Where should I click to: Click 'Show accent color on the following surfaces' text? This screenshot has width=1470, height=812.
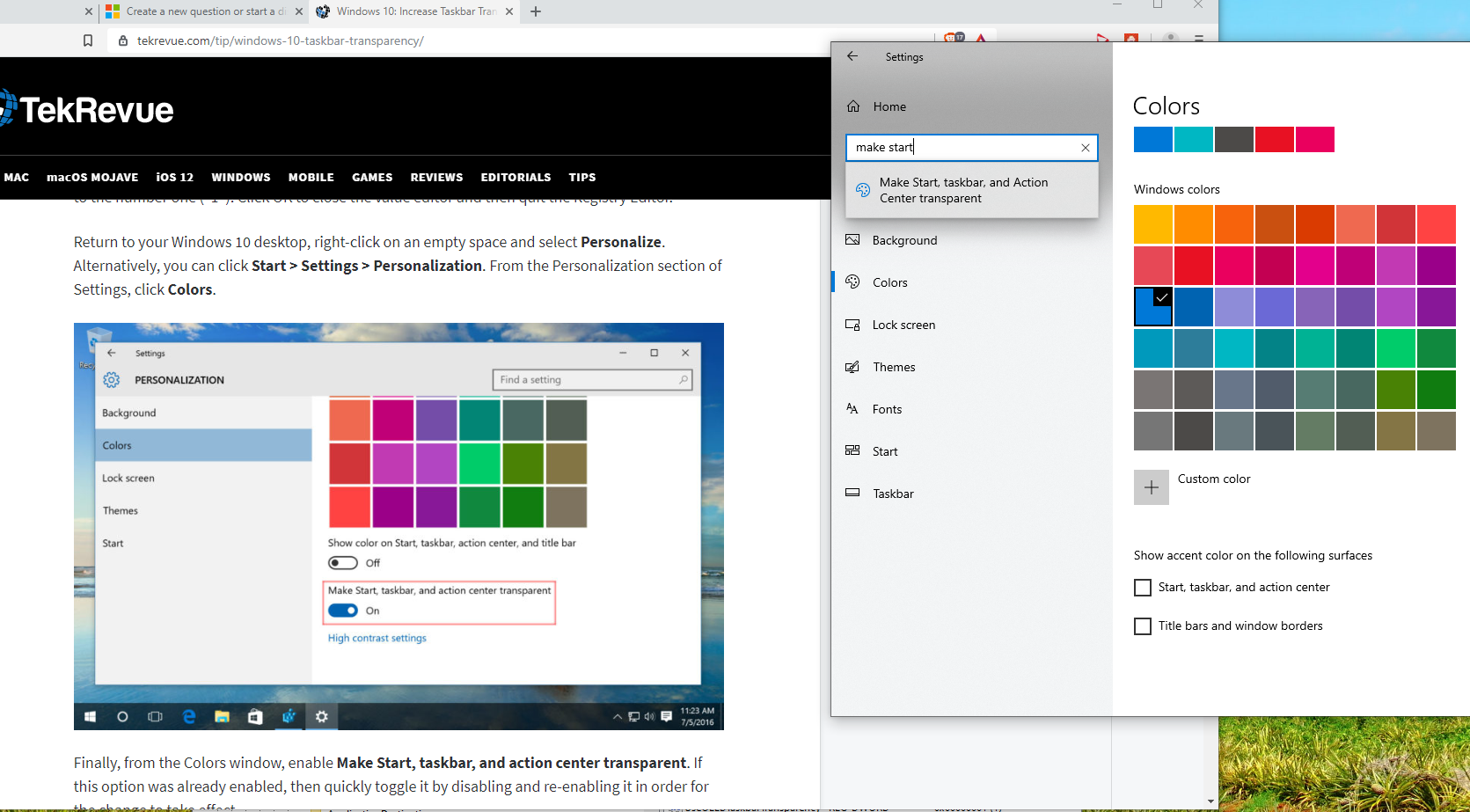1253,555
